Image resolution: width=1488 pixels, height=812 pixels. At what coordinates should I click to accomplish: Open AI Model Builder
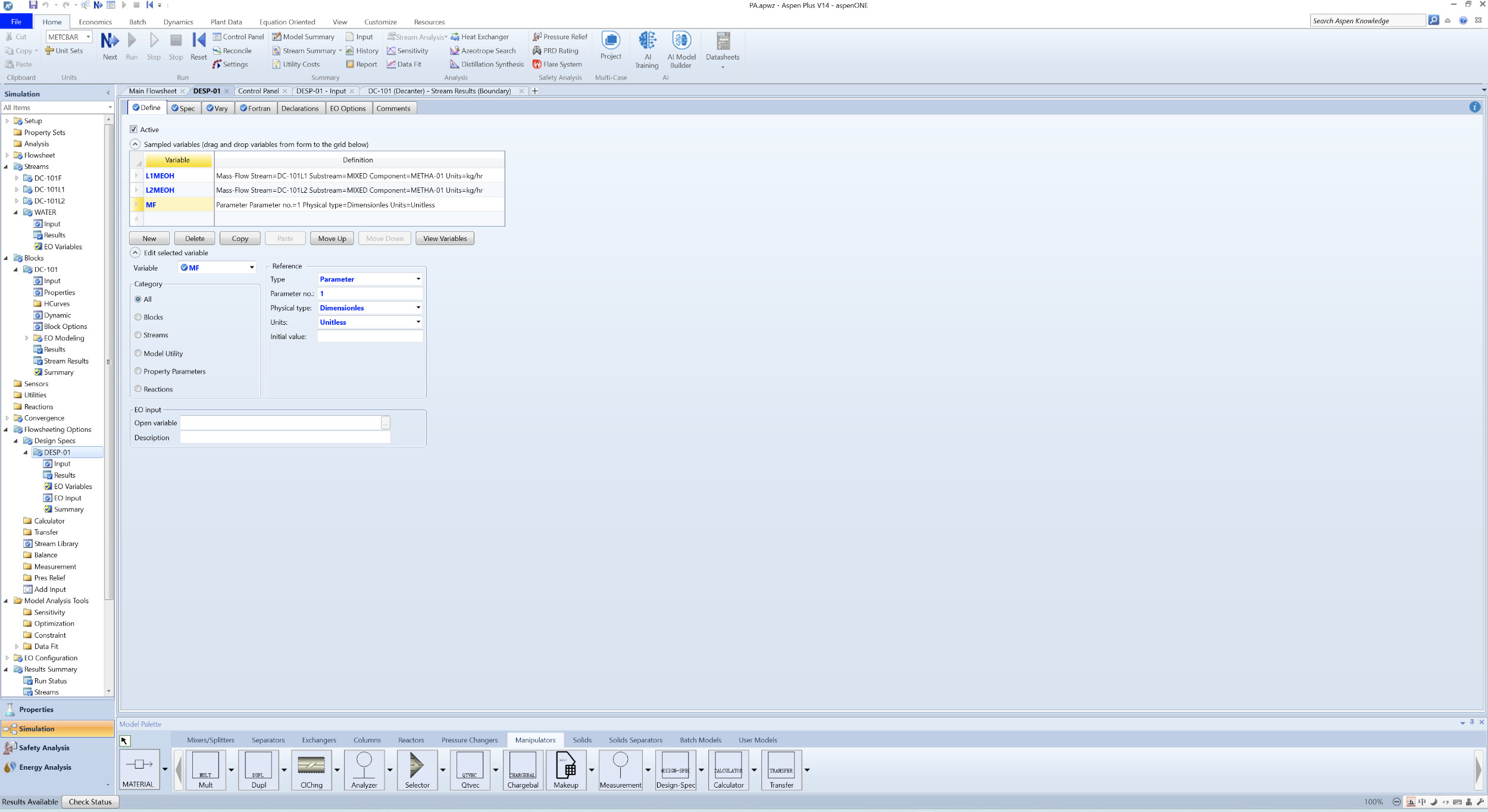pyautogui.click(x=682, y=50)
